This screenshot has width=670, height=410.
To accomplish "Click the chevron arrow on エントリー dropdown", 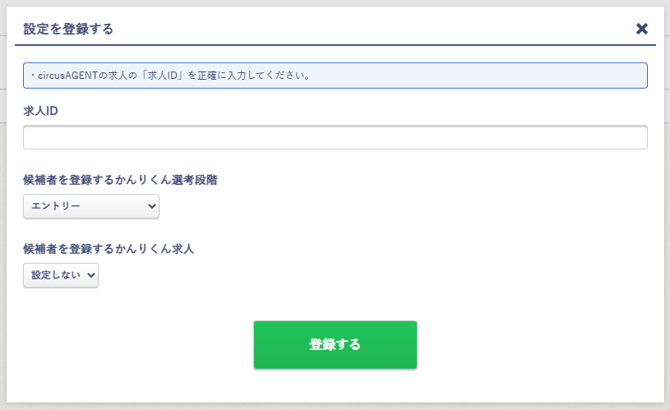I will (x=152, y=206).
